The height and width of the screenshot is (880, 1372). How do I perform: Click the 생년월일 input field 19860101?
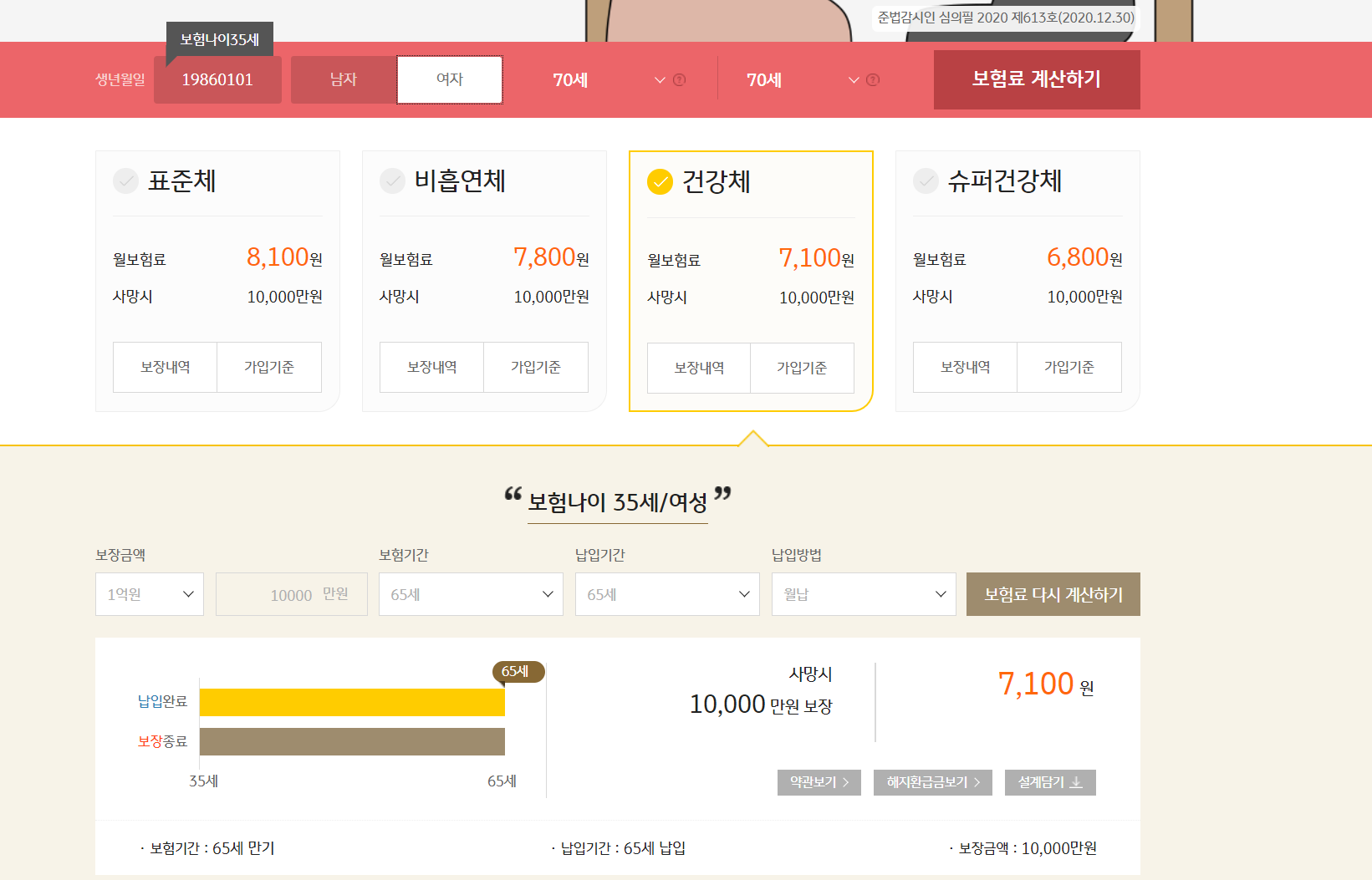pos(217,79)
